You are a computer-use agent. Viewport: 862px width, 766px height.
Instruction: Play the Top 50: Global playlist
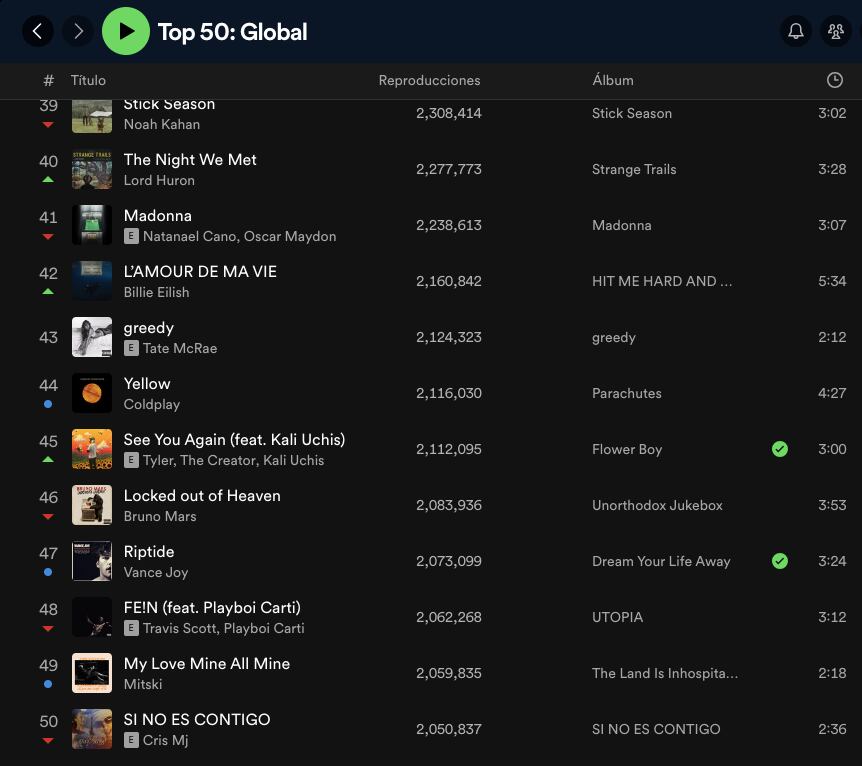click(126, 30)
